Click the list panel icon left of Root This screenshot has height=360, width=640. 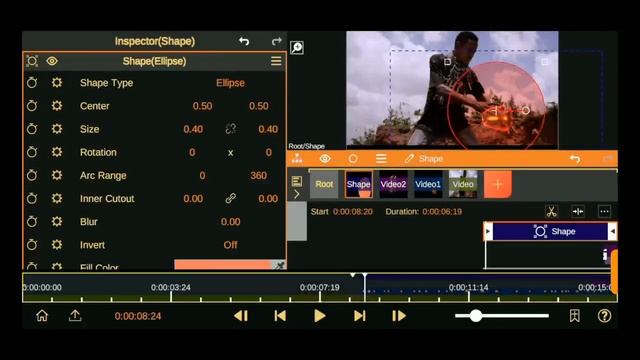tap(297, 181)
